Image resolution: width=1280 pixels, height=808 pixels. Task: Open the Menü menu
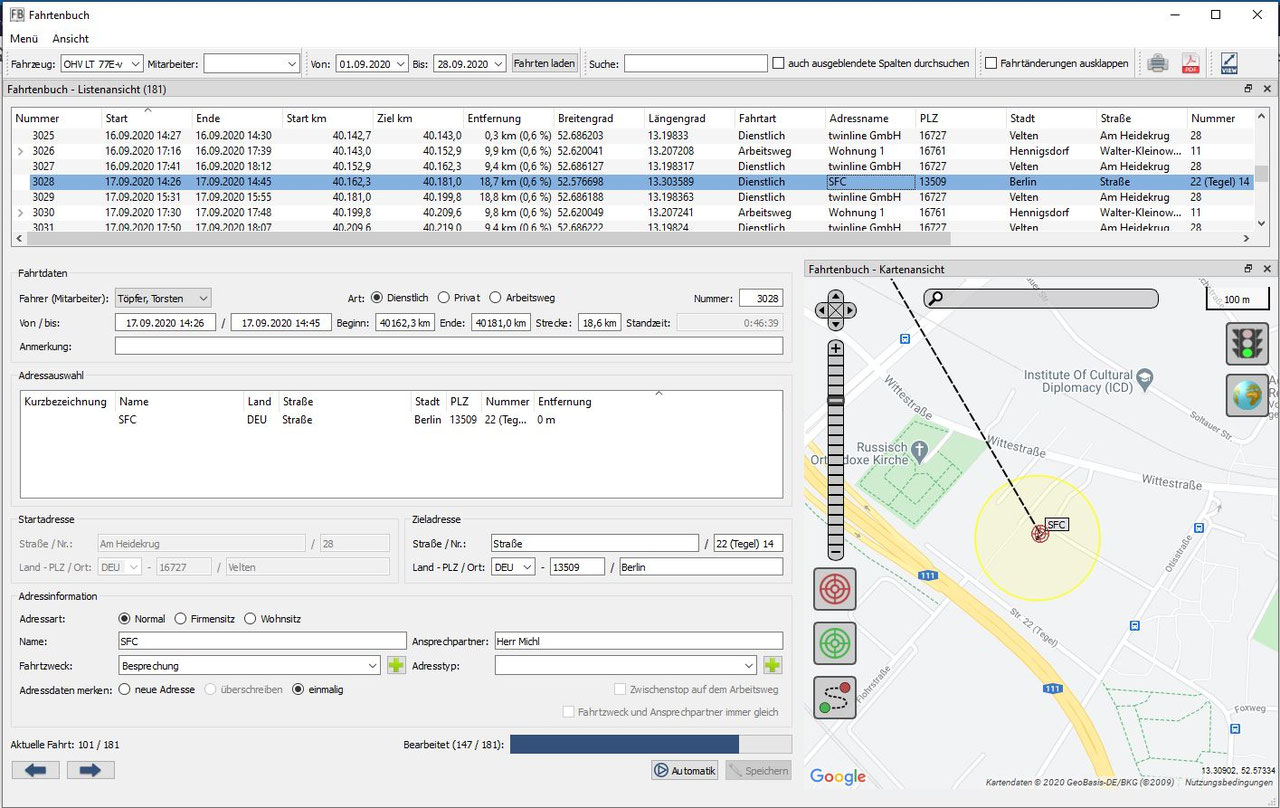[x=24, y=38]
